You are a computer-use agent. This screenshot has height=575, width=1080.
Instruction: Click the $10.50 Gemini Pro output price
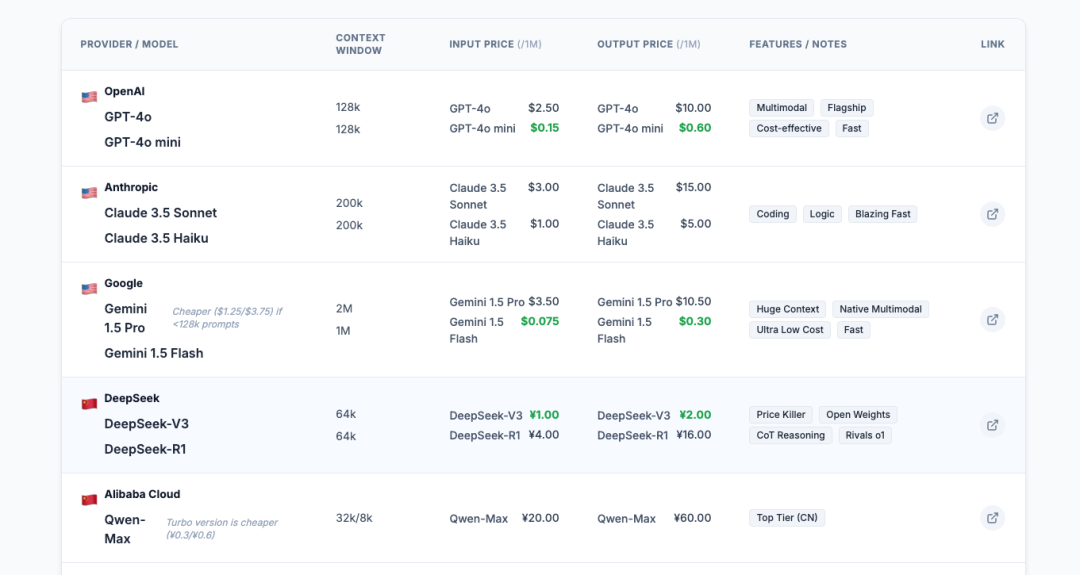(x=693, y=302)
